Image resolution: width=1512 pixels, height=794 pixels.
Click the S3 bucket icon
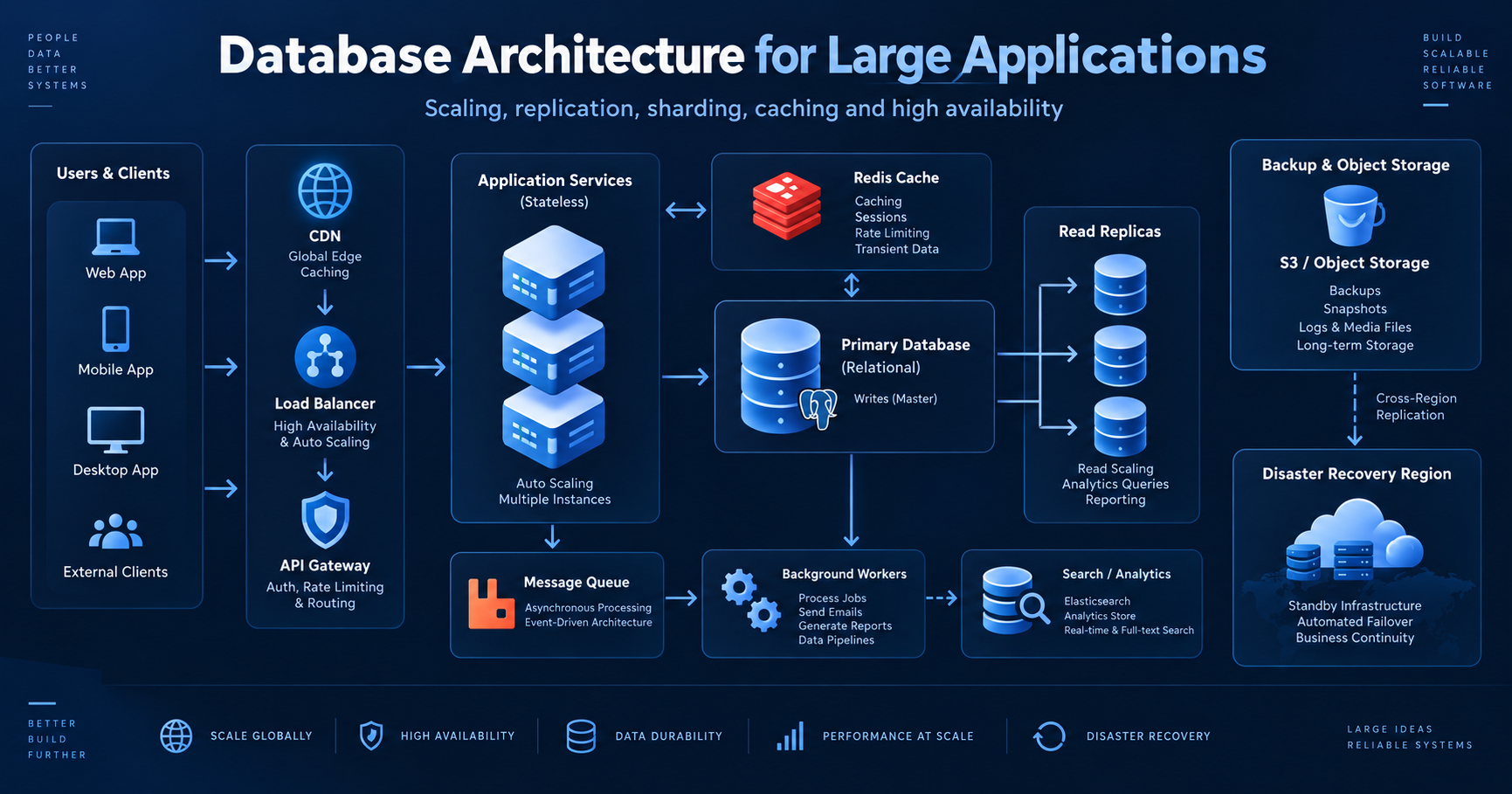coord(1353,217)
